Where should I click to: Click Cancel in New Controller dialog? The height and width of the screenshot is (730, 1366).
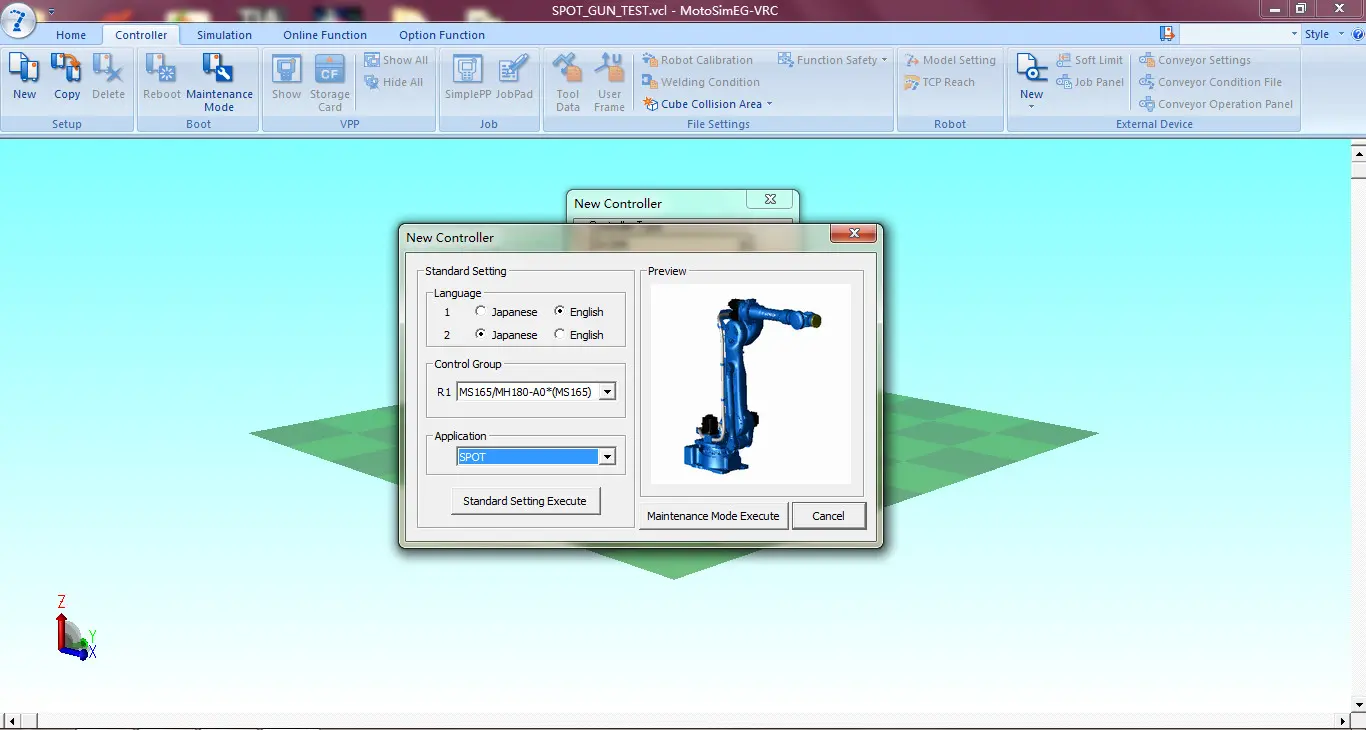pos(828,516)
